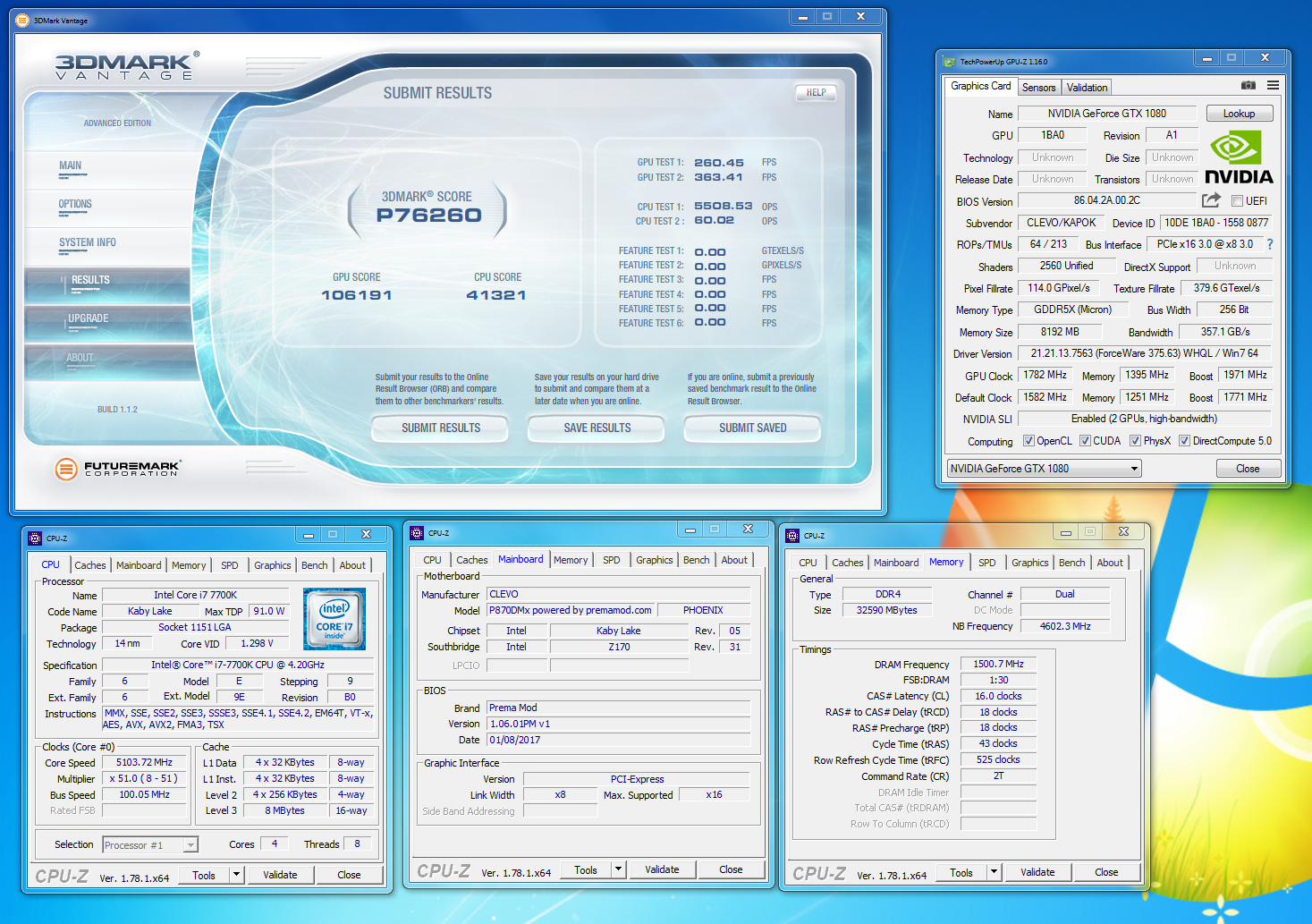This screenshot has height=924, width=1312.
Task: Click the 3DMark Vantage logo
Action: pos(126,67)
